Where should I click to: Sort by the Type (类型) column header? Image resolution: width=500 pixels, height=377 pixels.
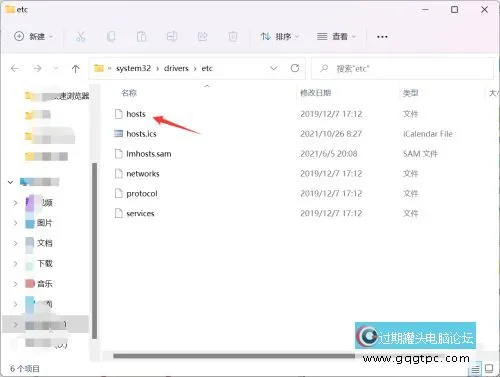point(410,93)
